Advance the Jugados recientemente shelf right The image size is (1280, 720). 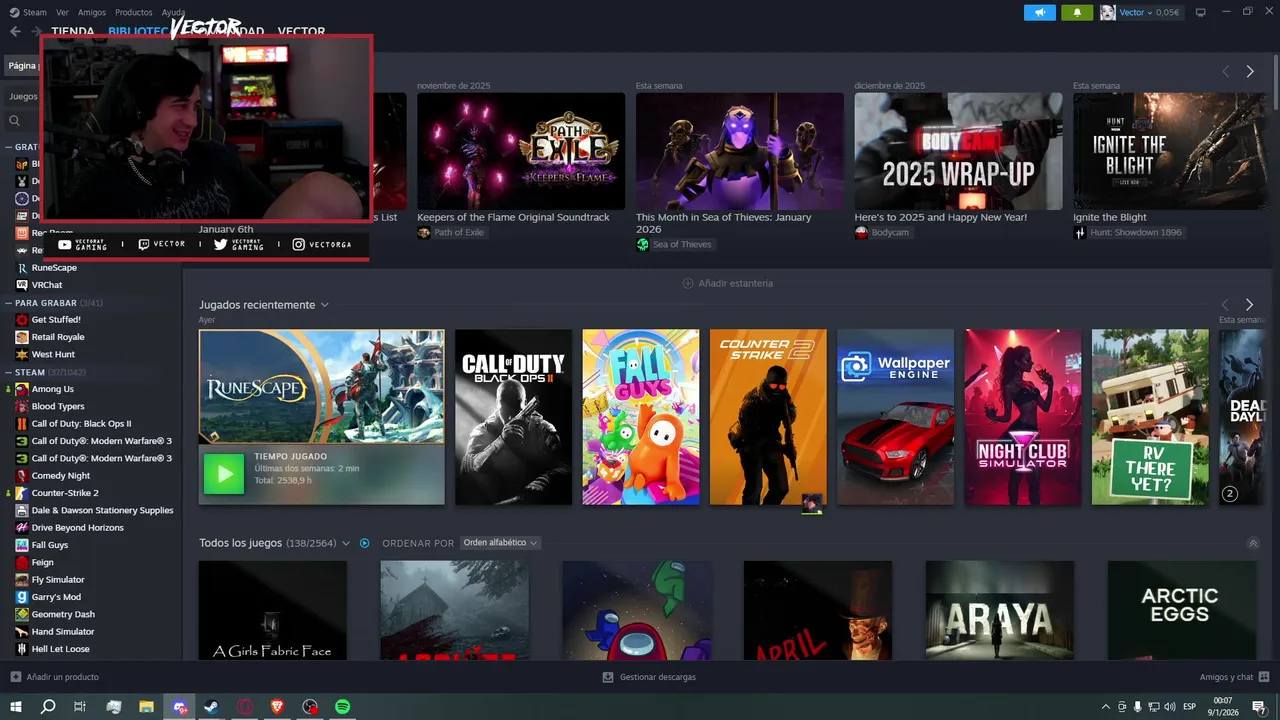(x=1249, y=305)
